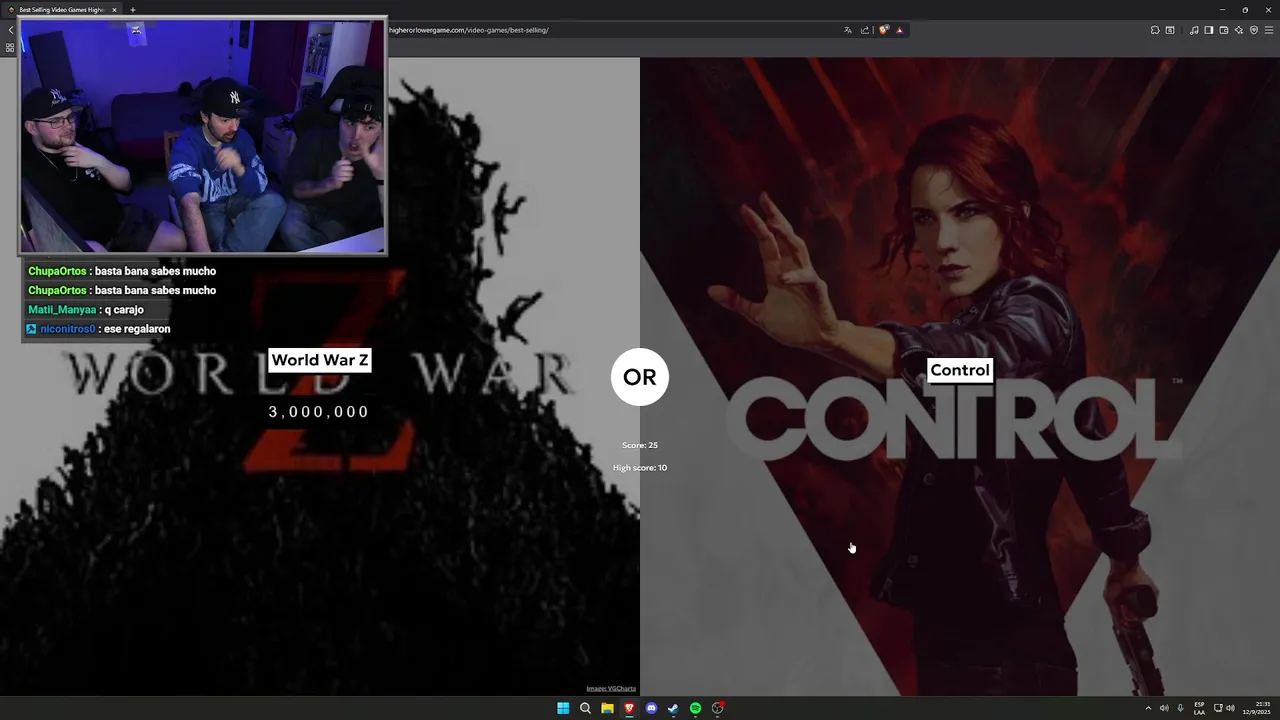This screenshot has height=720, width=1280.
Task: Click the webcam overlay of three streamers
Action: pyautogui.click(x=203, y=136)
